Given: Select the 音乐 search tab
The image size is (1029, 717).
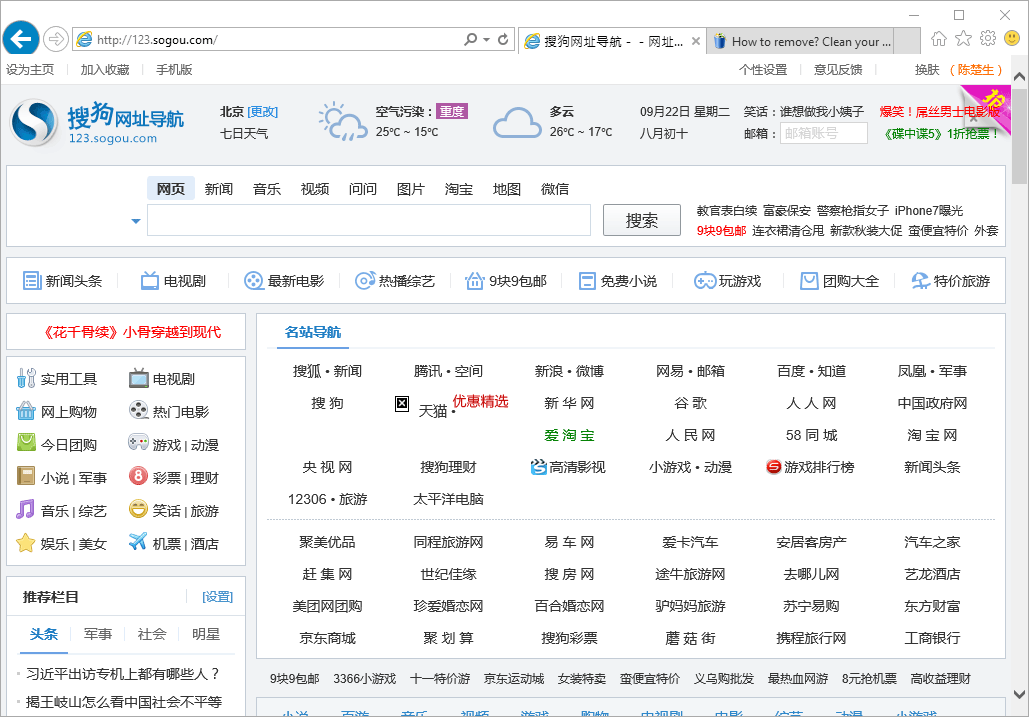Looking at the screenshot, I should (266, 189).
